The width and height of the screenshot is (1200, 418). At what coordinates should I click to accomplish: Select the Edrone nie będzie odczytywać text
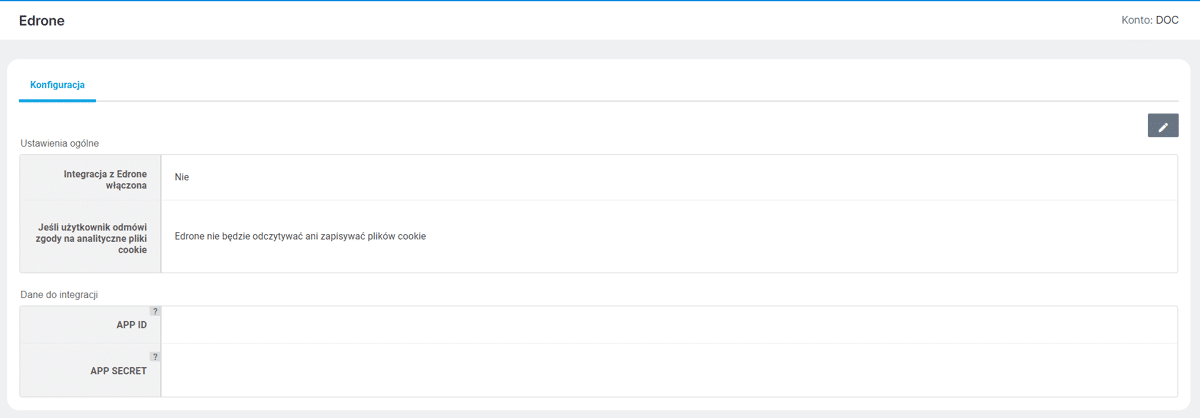[x=300, y=236]
